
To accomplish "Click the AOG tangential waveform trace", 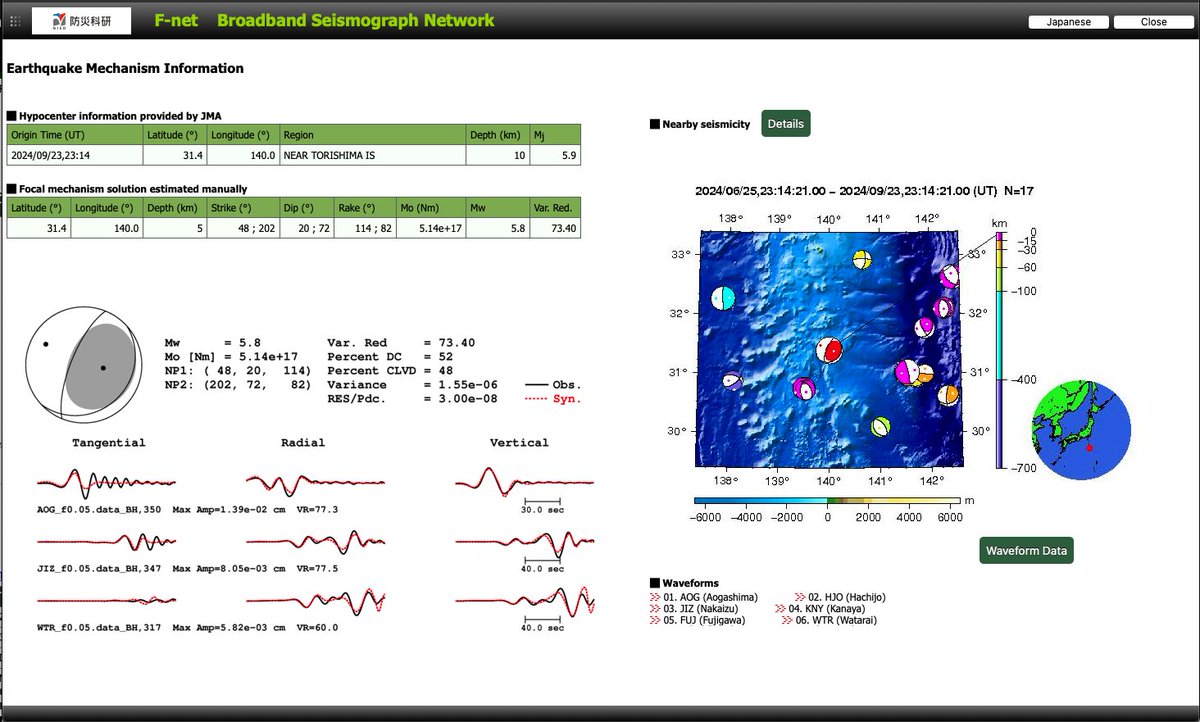I will (x=107, y=483).
